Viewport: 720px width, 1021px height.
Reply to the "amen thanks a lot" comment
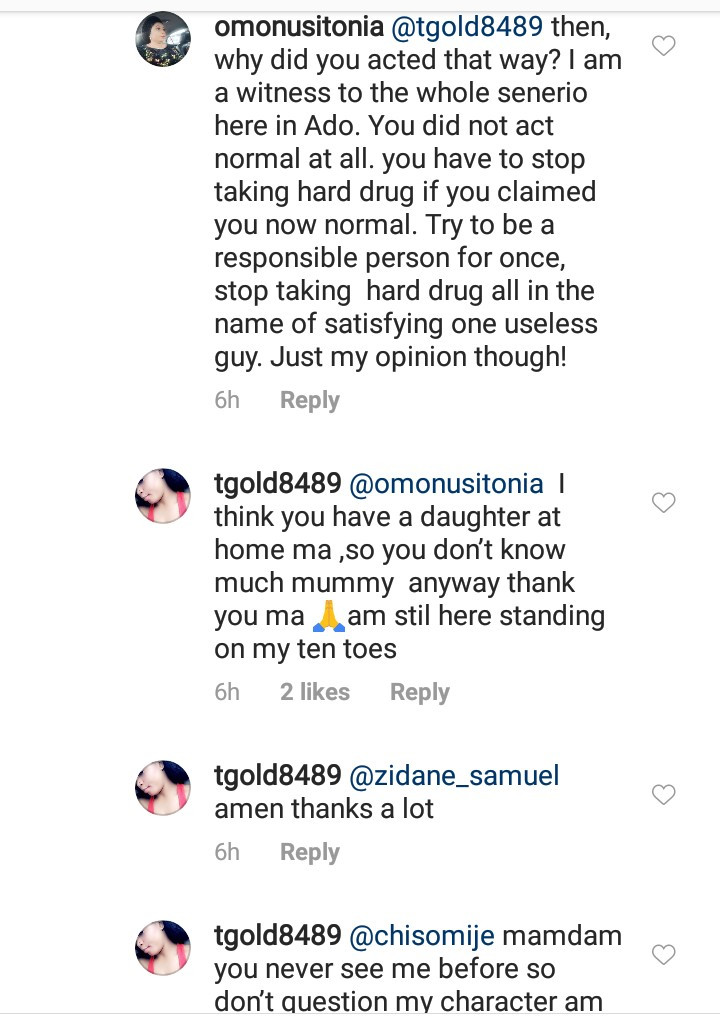point(309,852)
